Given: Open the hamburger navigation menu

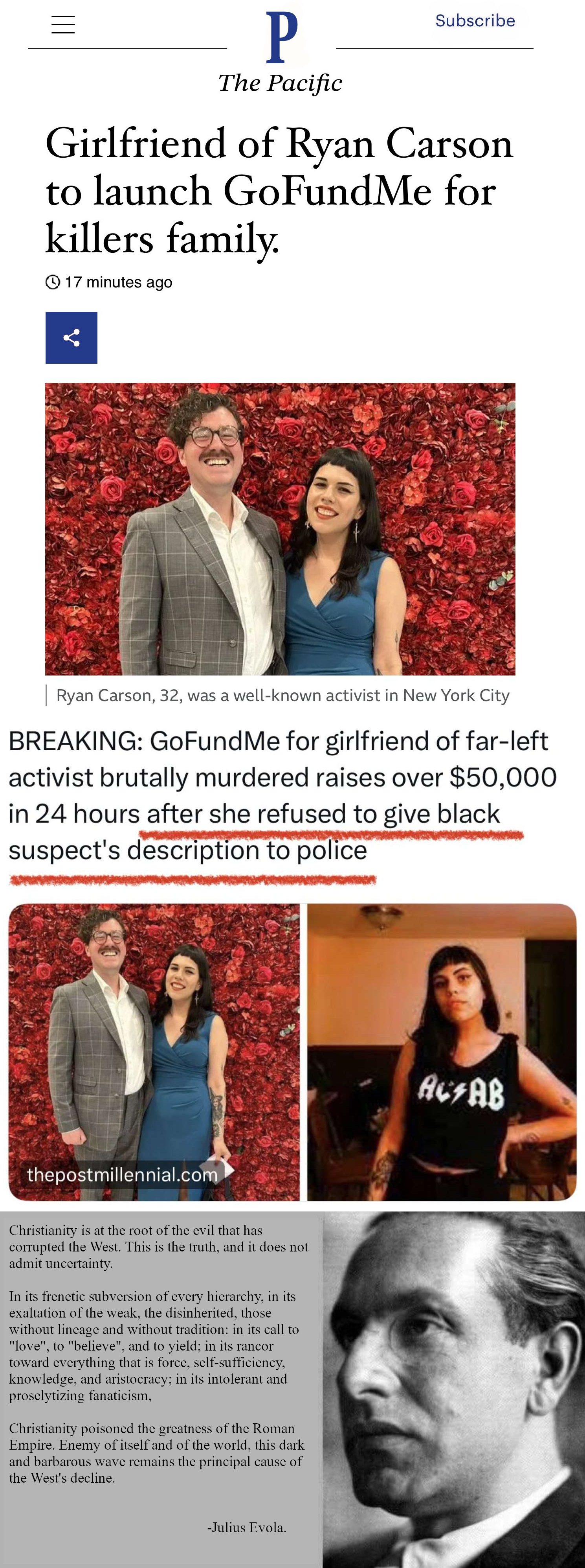Looking at the screenshot, I should pos(63,24).
